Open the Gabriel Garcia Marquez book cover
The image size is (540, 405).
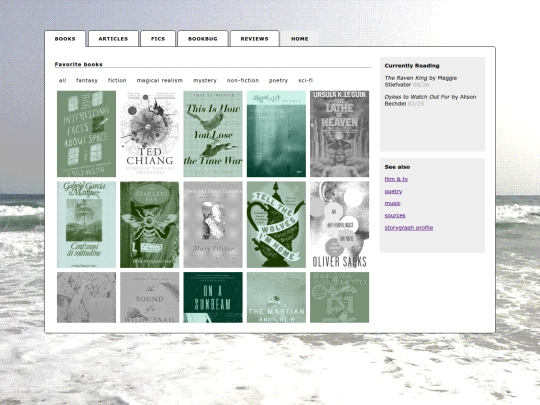coord(86,225)
